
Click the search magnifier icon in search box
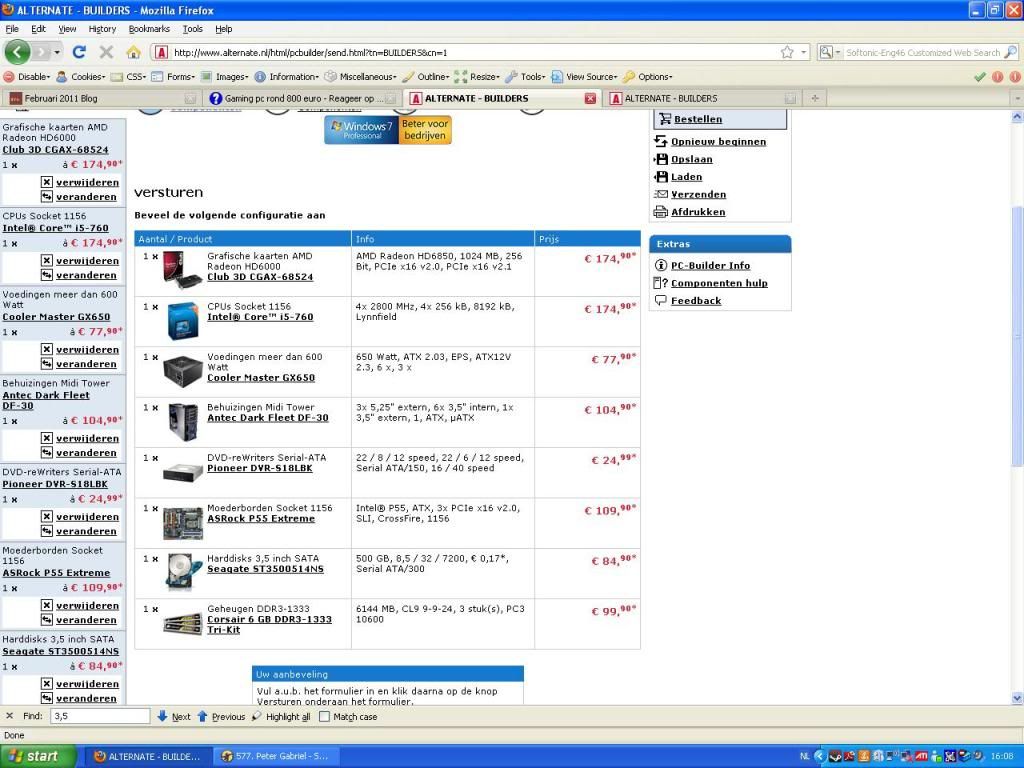point(1010,52)
